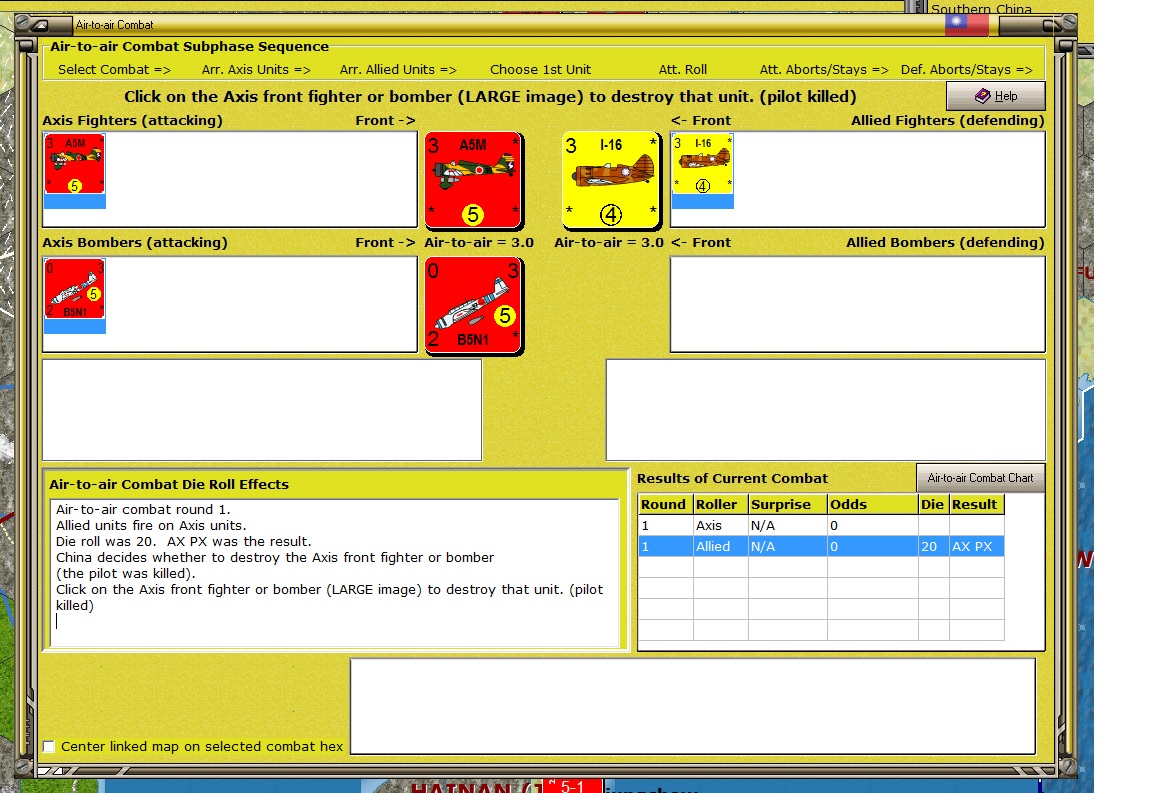
Task: Click the Roller column header
Action: pyautogui.click(x=721, y=504)
